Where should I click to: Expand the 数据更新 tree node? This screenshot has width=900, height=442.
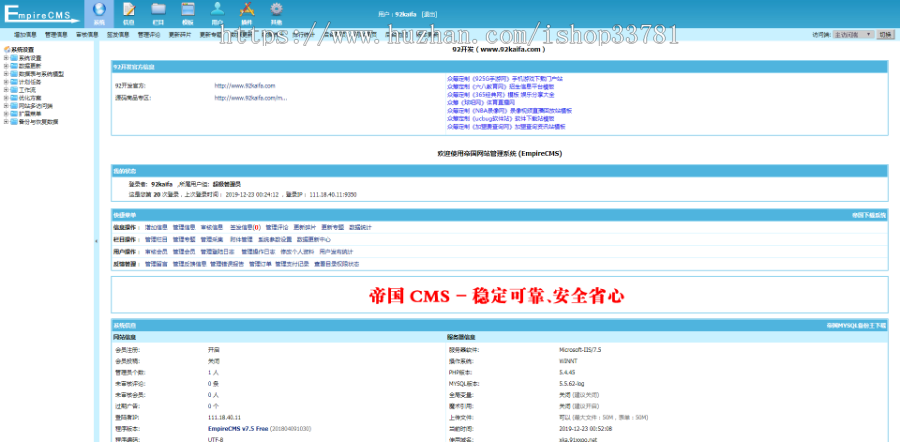pyautogui.click(x=6, y=66)
